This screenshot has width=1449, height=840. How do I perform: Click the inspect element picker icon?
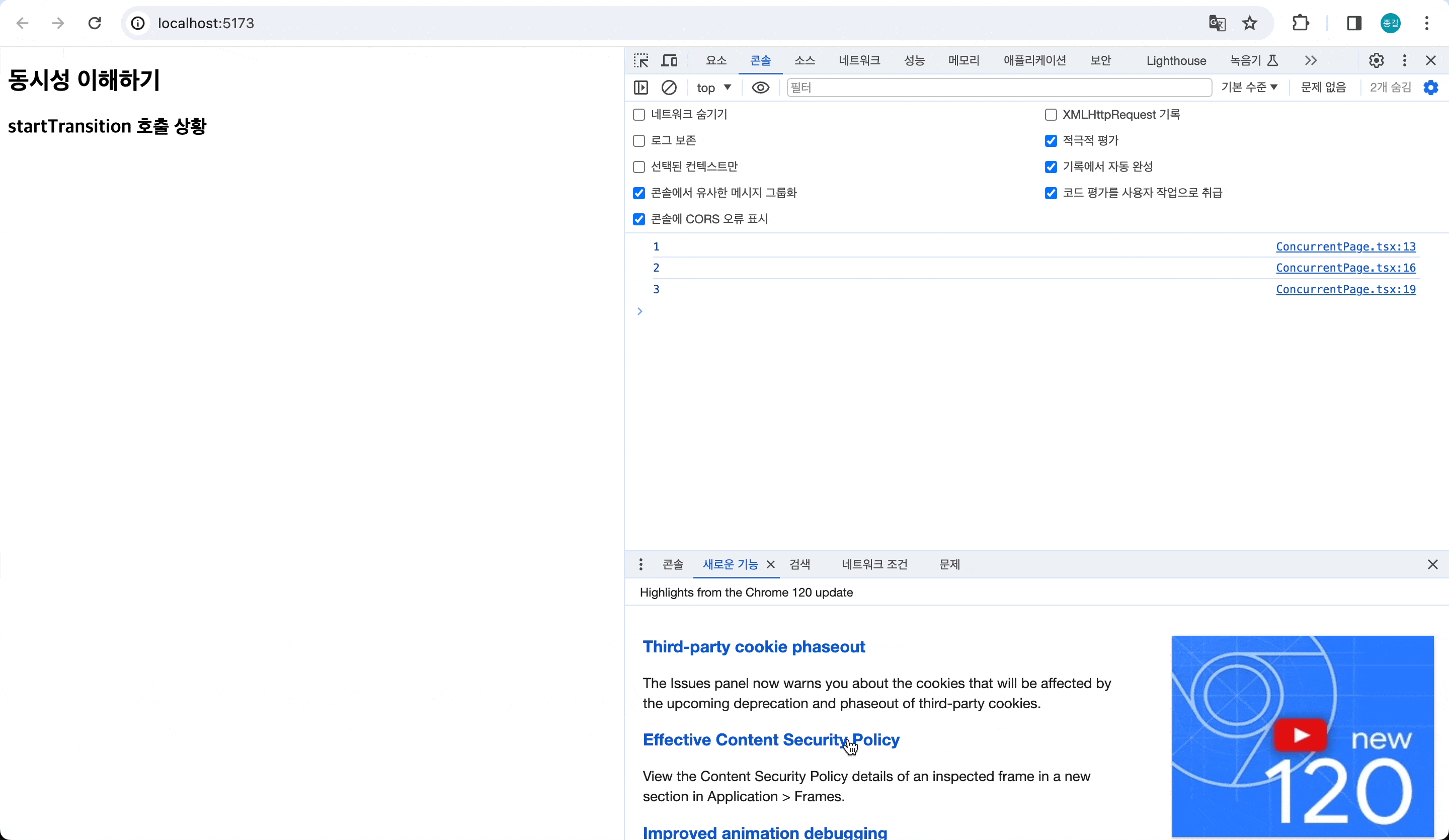point(640,60)
